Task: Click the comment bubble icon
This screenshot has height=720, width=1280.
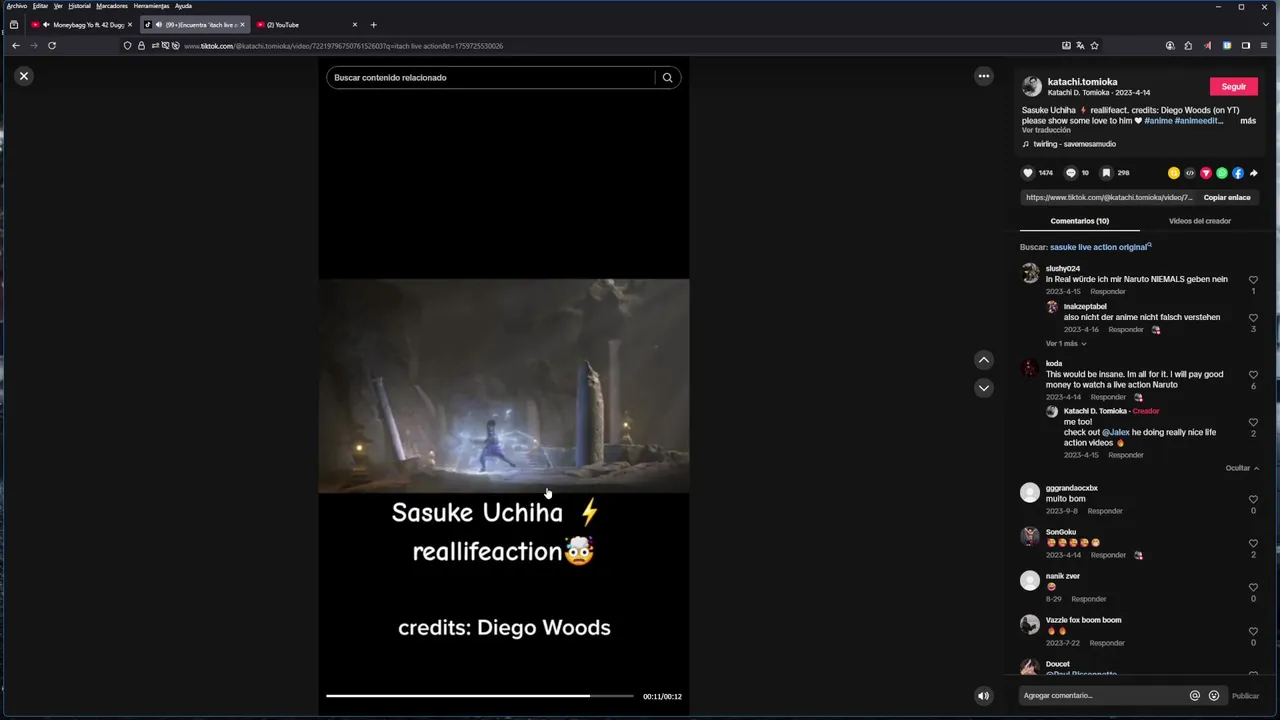Action: click(x=1070, y=173)
